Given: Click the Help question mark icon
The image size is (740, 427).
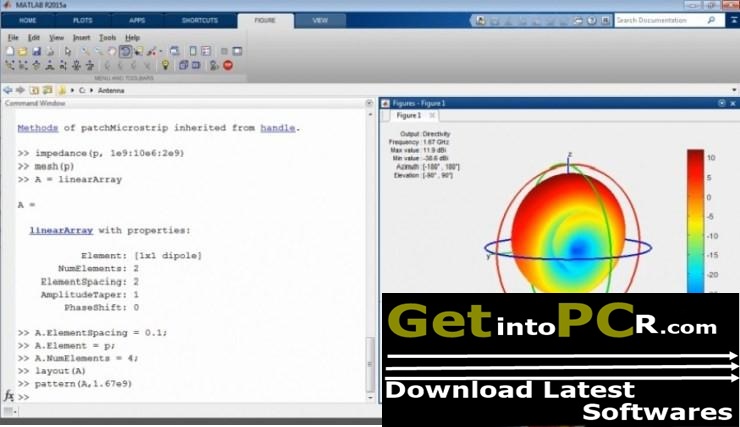Looking at the screenshot, I should point(592,20).
